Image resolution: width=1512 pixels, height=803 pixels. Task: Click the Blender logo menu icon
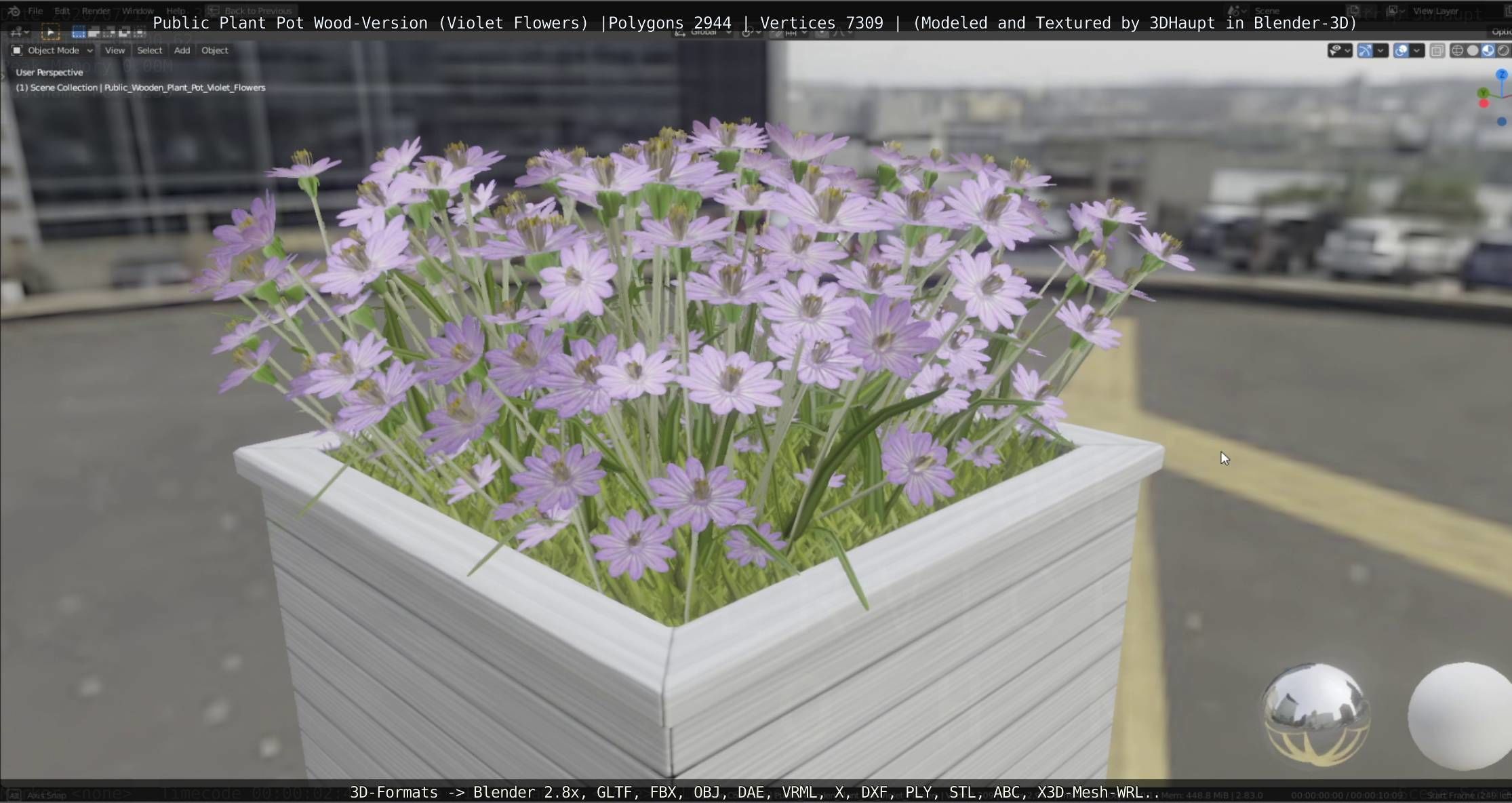click(x=14, y=11)
